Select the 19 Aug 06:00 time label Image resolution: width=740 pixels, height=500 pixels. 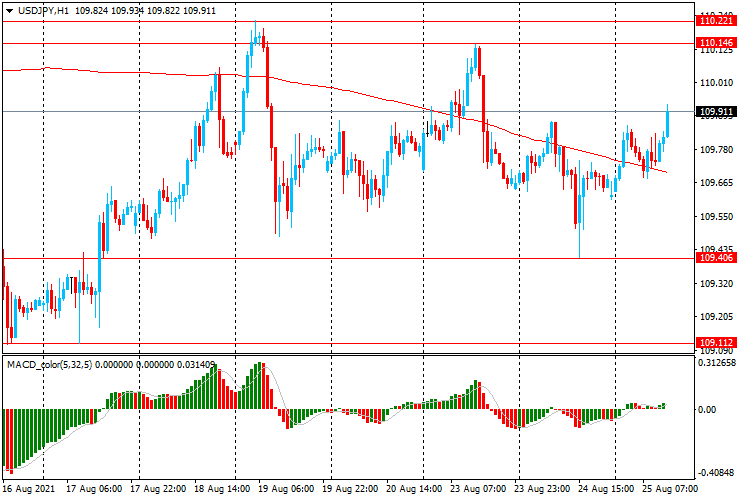[286, 488]
